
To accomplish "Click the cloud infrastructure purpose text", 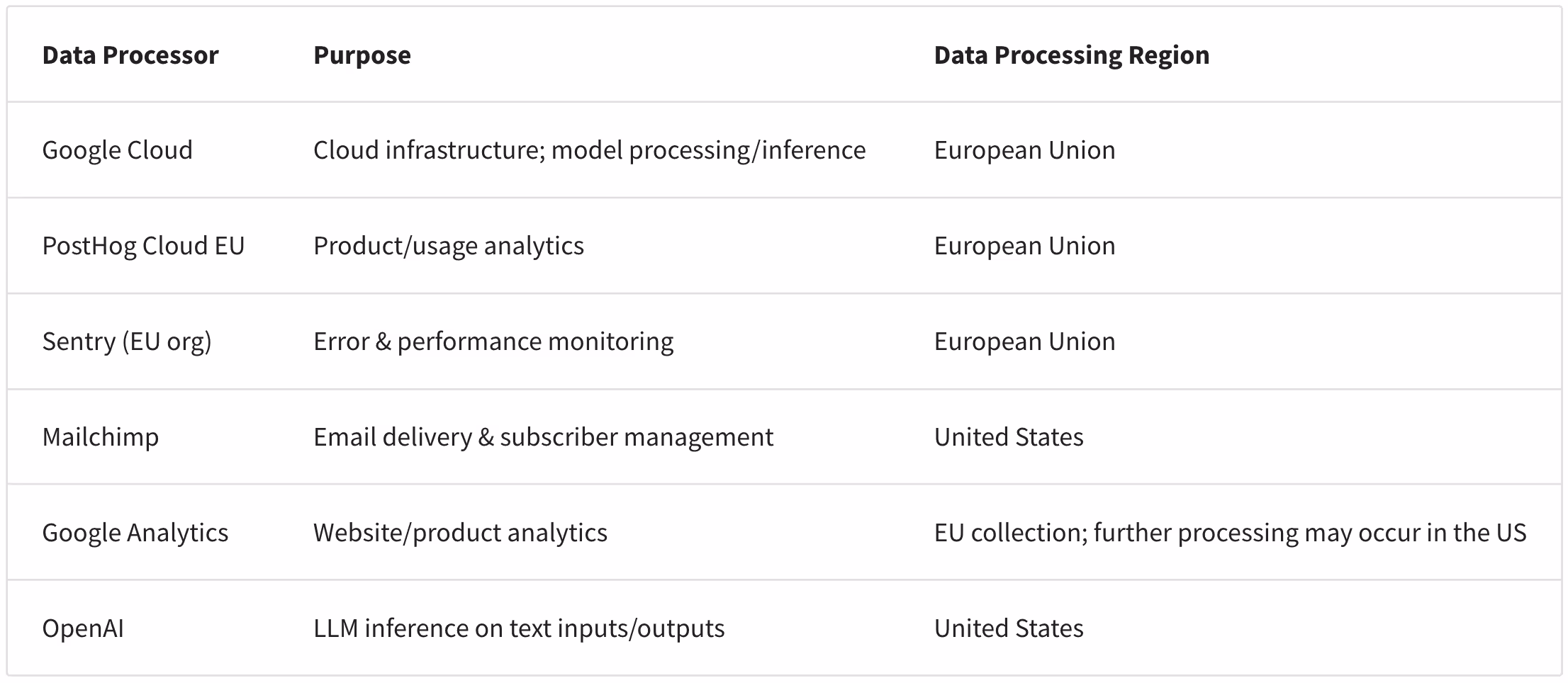I will [589, 150].
